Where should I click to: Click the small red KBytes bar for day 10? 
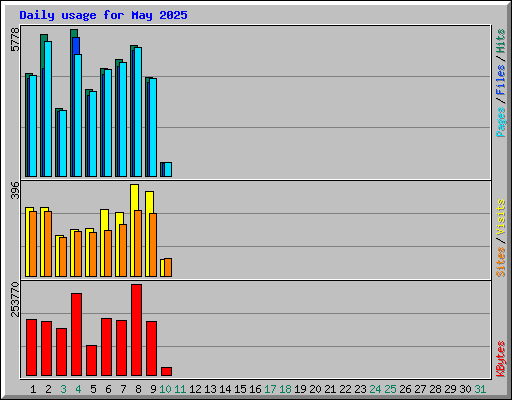pos(166,372)
